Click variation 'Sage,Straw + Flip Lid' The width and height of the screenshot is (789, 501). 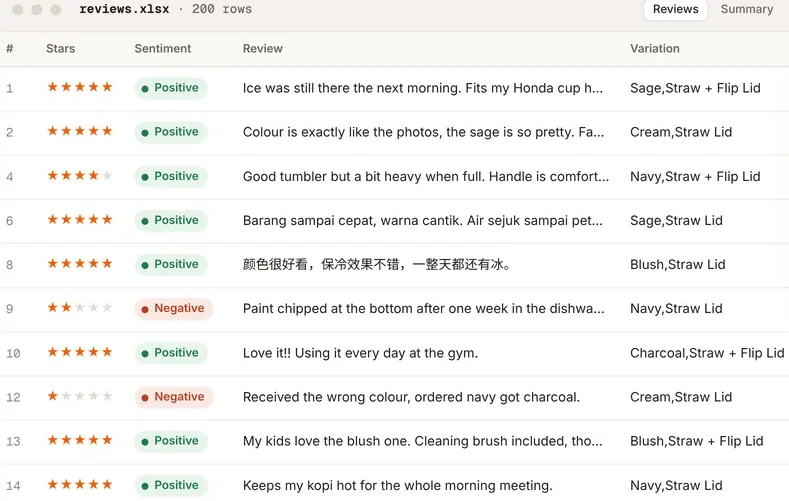pyautogui.click(x=695, y=88)
